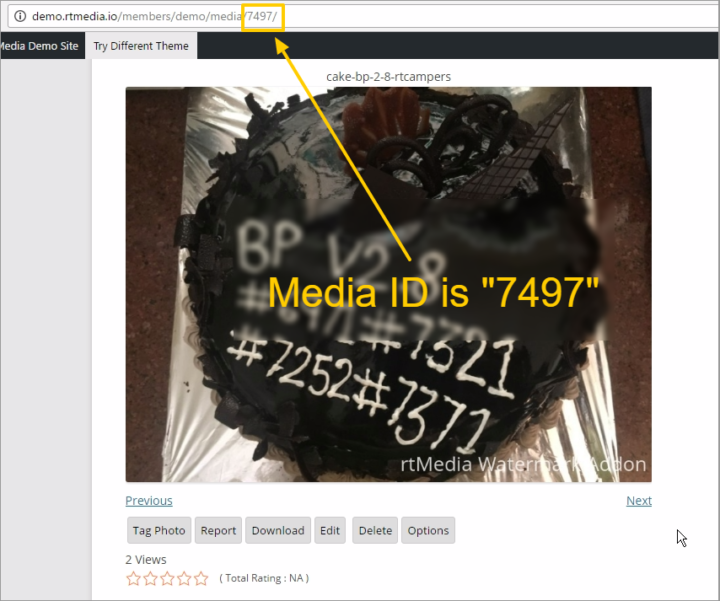Viewport: 720px width, 601px height.
Task: Go to the Previous media item
Action: tap(148, 501)
